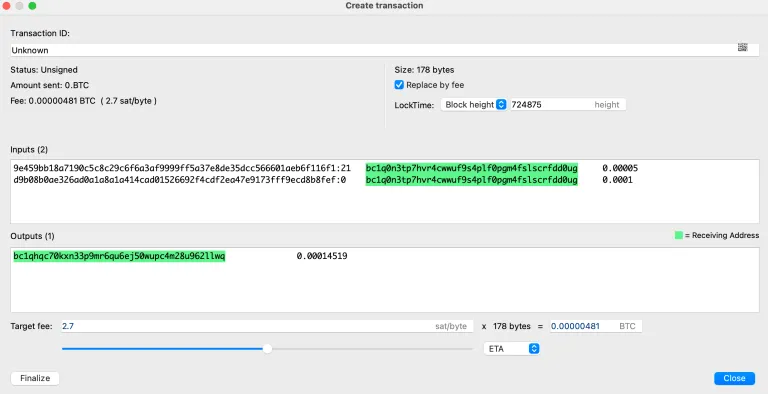The width and height of the screenshot is (768, 394).
Task: Select input row starting d9b08b0ae3
Action: pos(323,180)
